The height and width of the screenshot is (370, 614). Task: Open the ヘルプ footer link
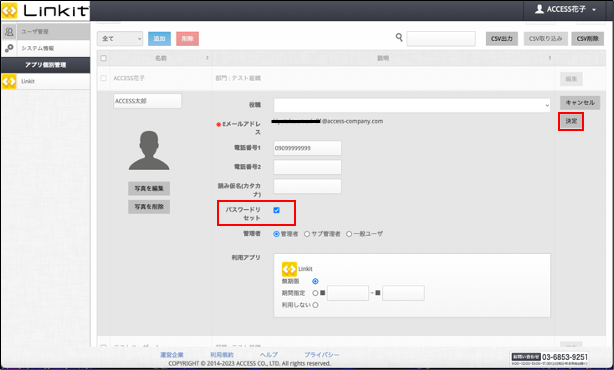(269, 355)
